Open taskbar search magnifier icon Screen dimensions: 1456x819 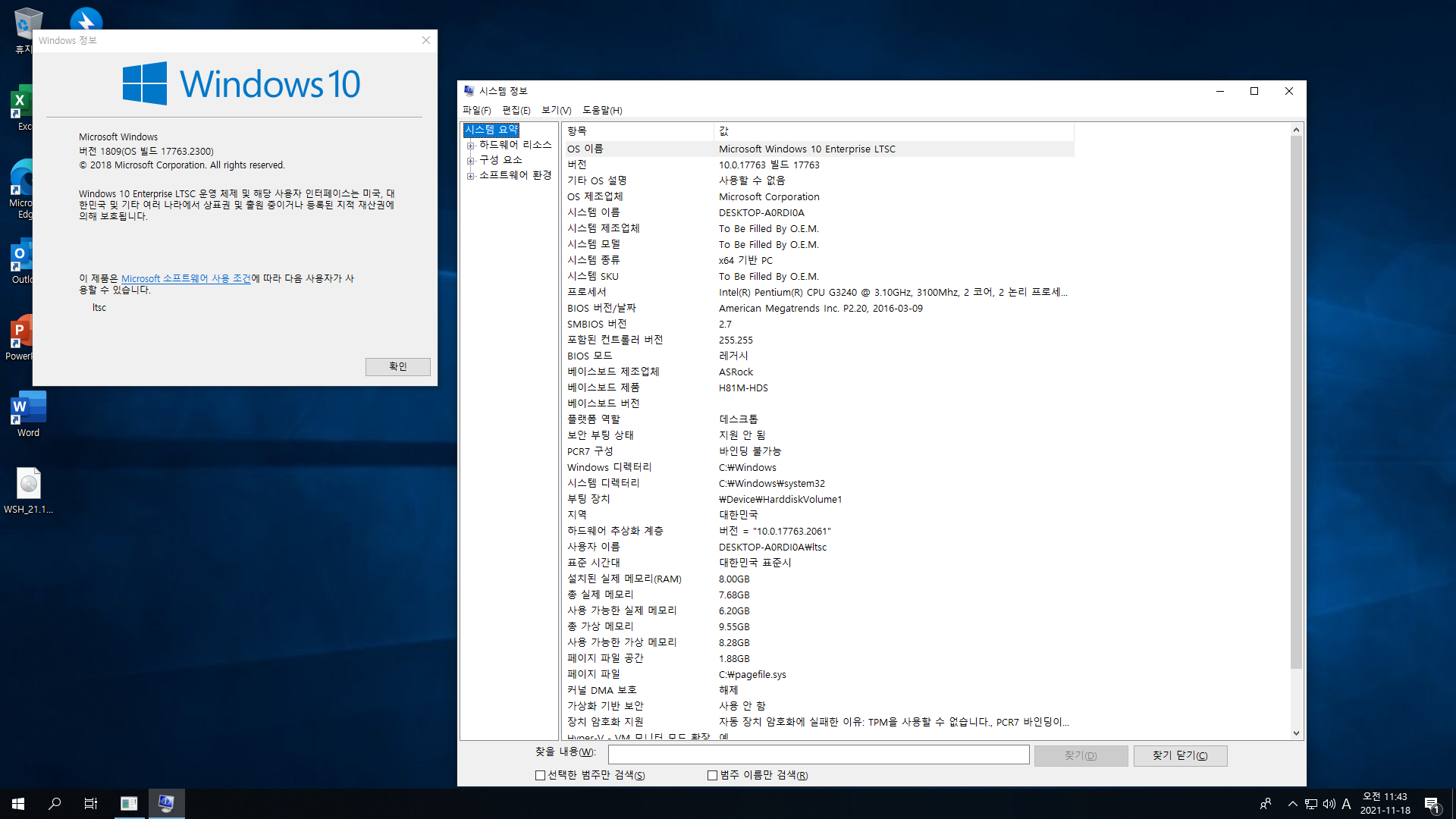(x=55, y=804)
